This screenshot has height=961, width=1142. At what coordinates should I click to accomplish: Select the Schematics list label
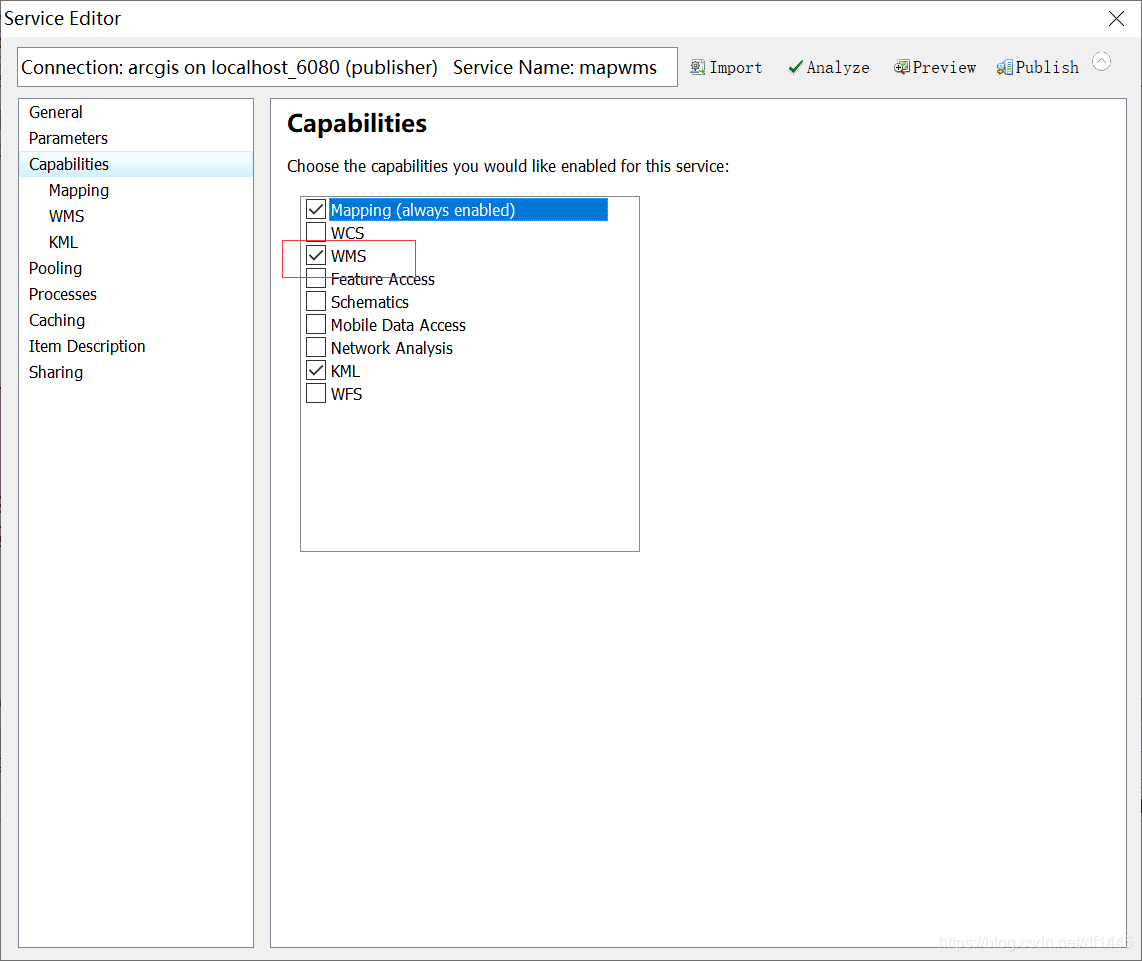(x=369, y=302)
